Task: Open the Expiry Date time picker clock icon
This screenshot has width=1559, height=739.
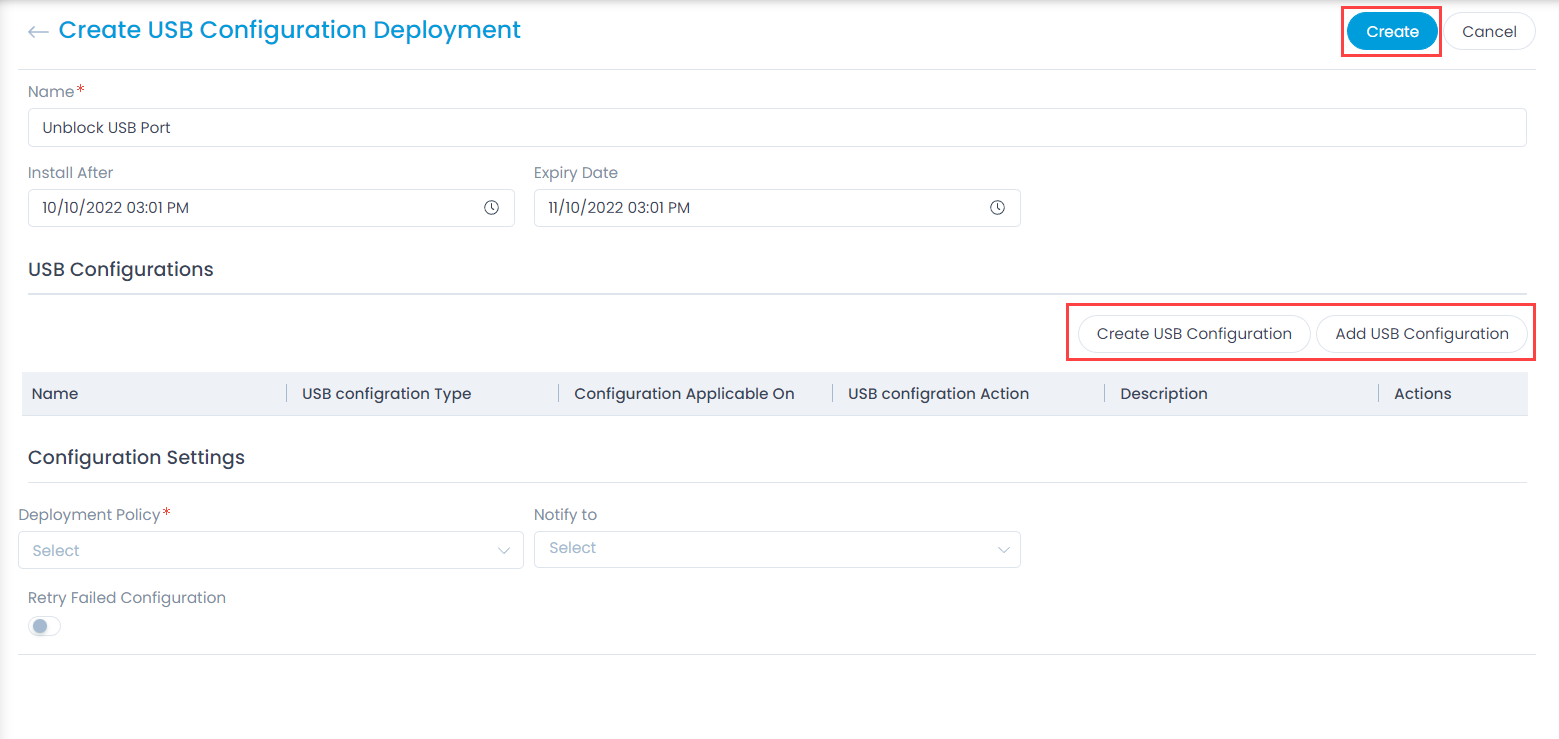Action: [996, 207]
